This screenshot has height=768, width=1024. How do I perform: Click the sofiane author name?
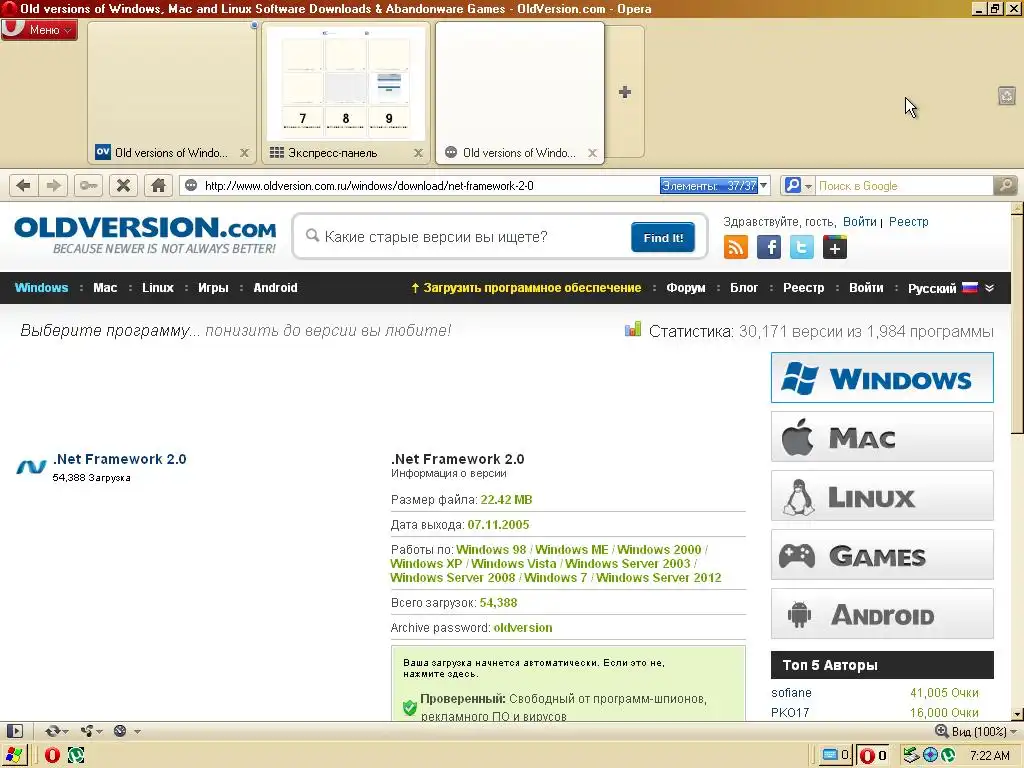tap(791, 693)
